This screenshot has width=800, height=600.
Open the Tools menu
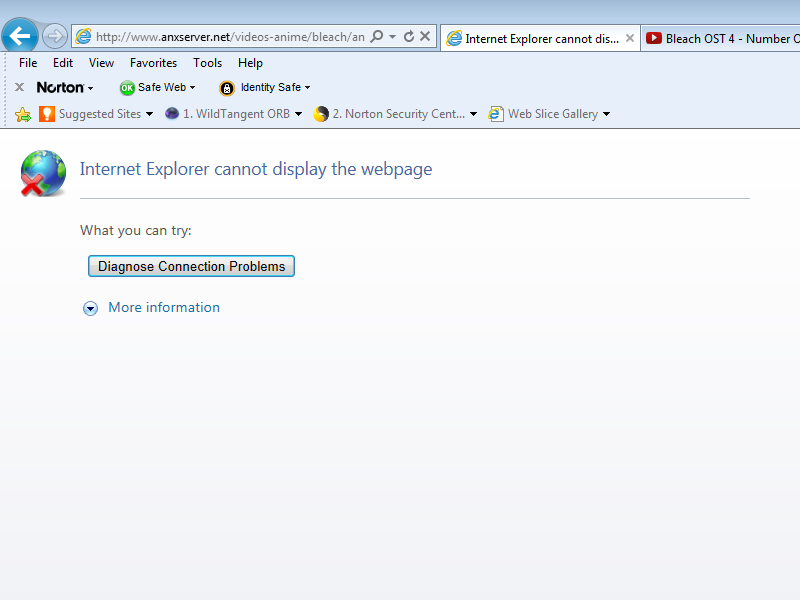[x=208, y=63]
